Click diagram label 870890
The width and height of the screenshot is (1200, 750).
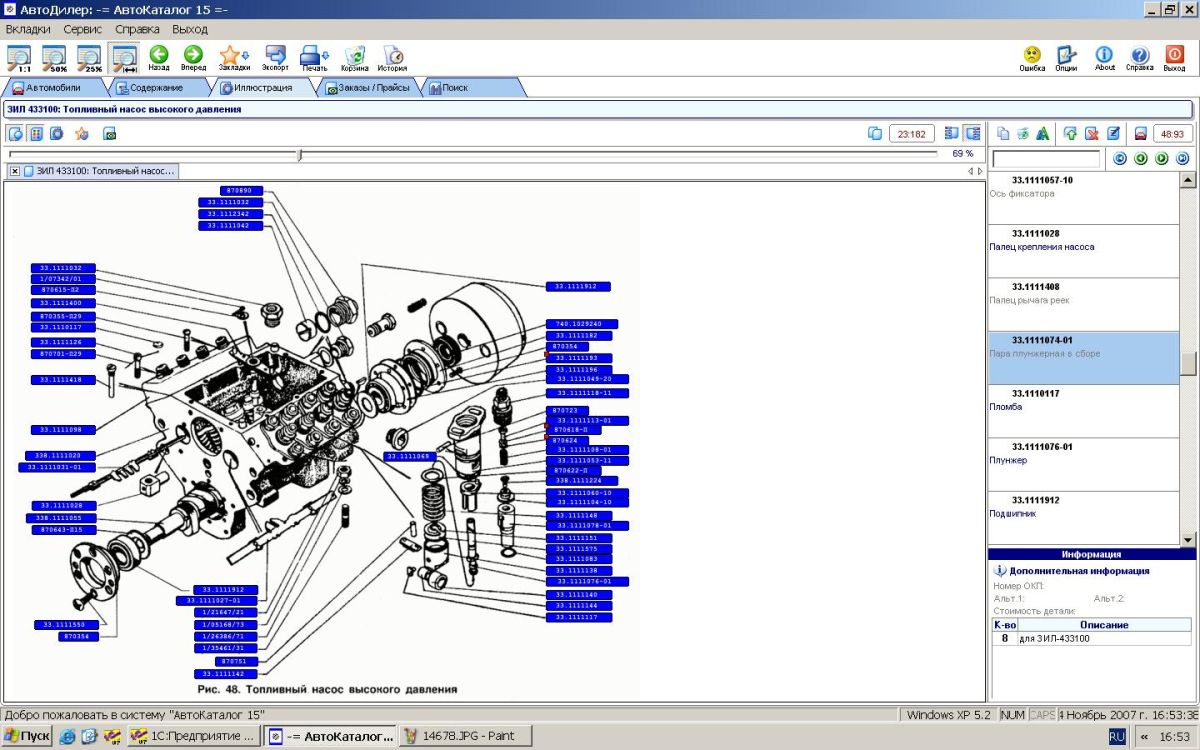[x=242, y=190]
